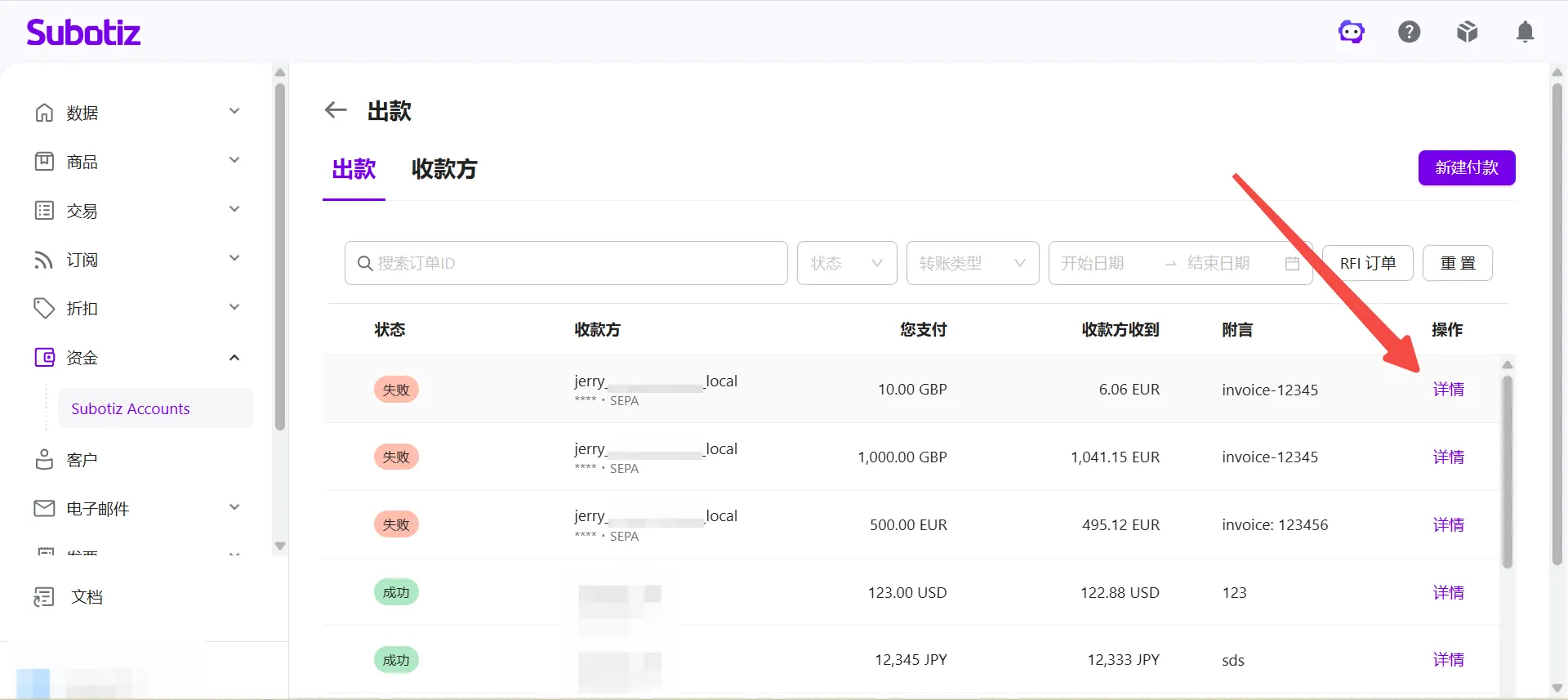This screenshot has width=1568, height=700.
Task: Open the 状态 filter dropdown
Action: (x=847, y=263)
